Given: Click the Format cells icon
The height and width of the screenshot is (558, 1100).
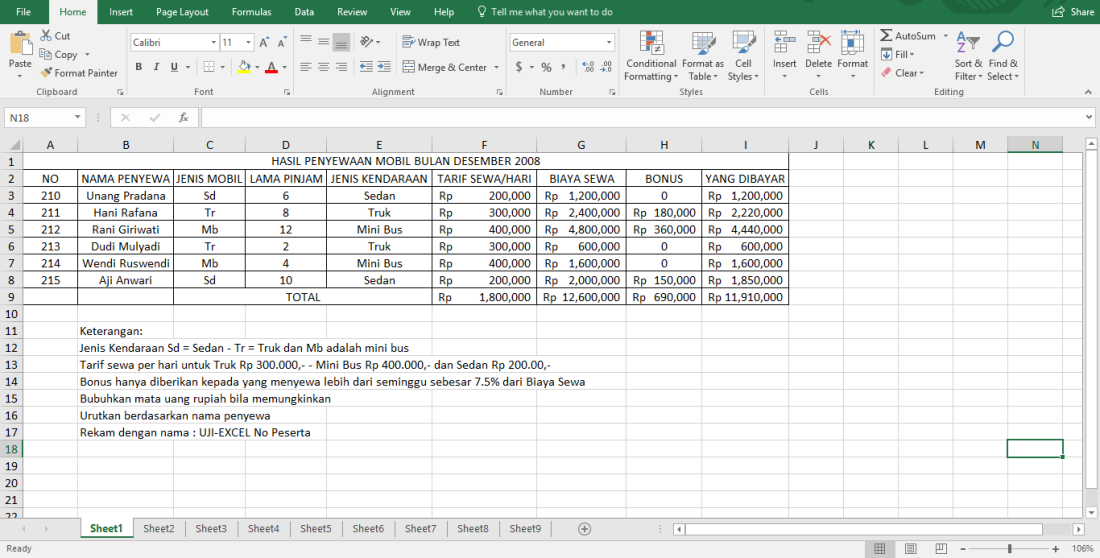Looking at the screenshot, I should [x=852, y=43].
